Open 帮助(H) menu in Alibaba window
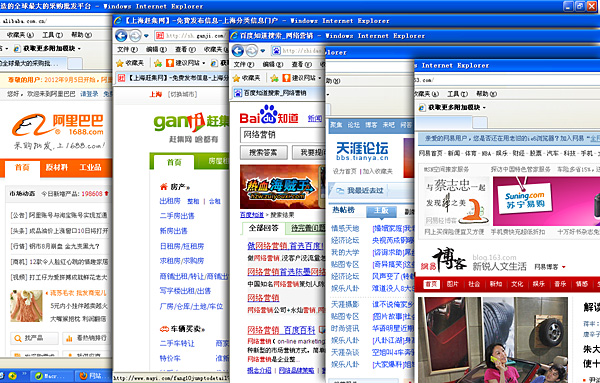600x383 pixels. pyautogui.click(x=82, y=35)
